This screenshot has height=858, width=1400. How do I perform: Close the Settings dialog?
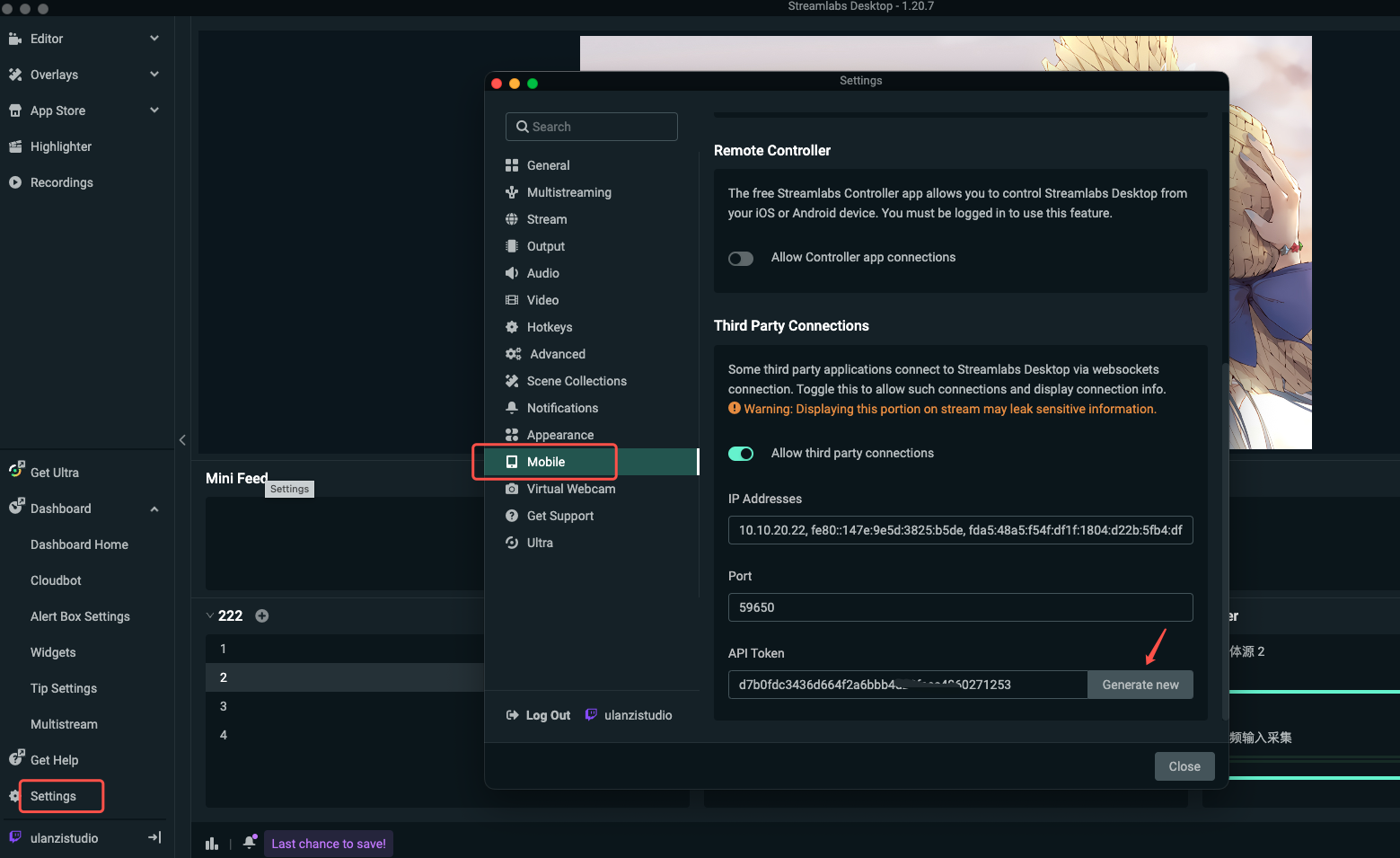pyautogui.click(x=1184, y=766)
